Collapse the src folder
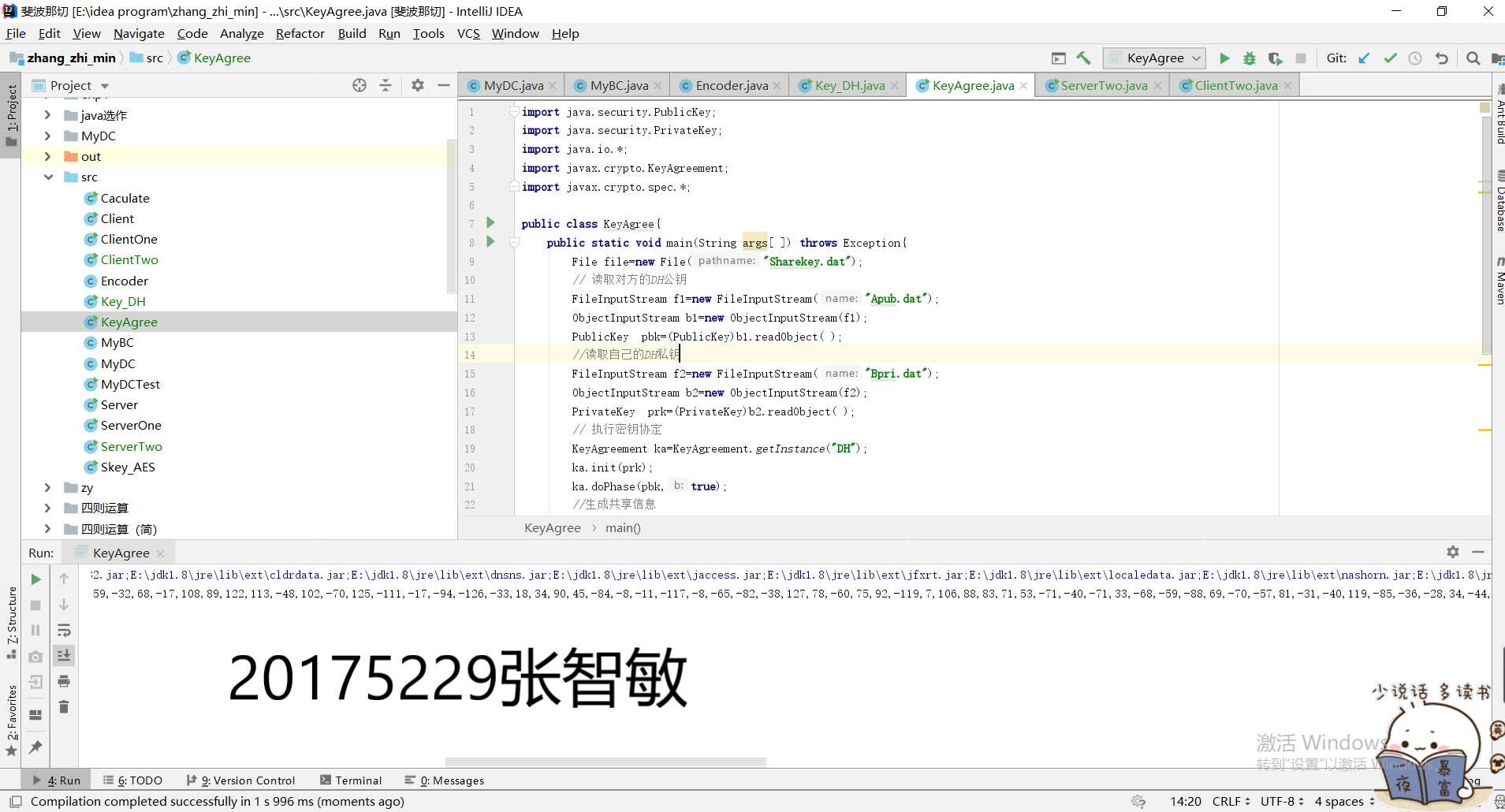 pyautogui.click(x=47, y=177)
